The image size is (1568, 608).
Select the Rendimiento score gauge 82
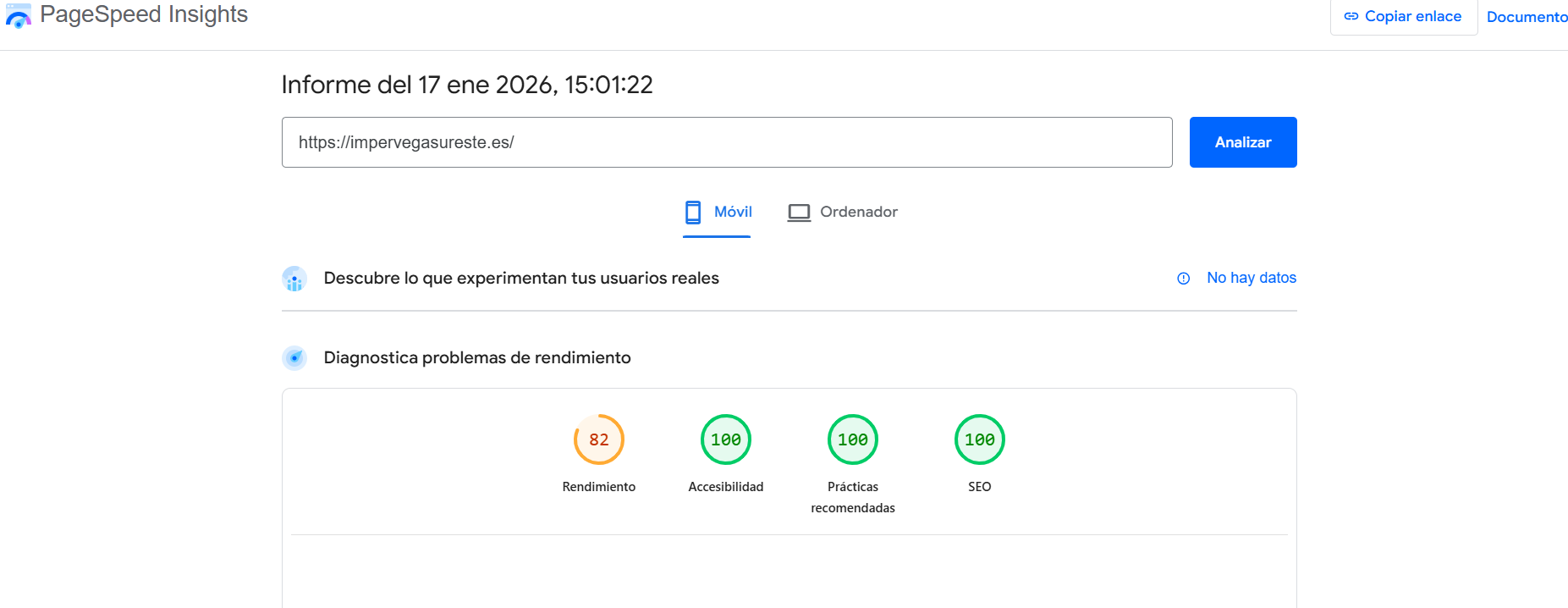(x=599, y=439)
